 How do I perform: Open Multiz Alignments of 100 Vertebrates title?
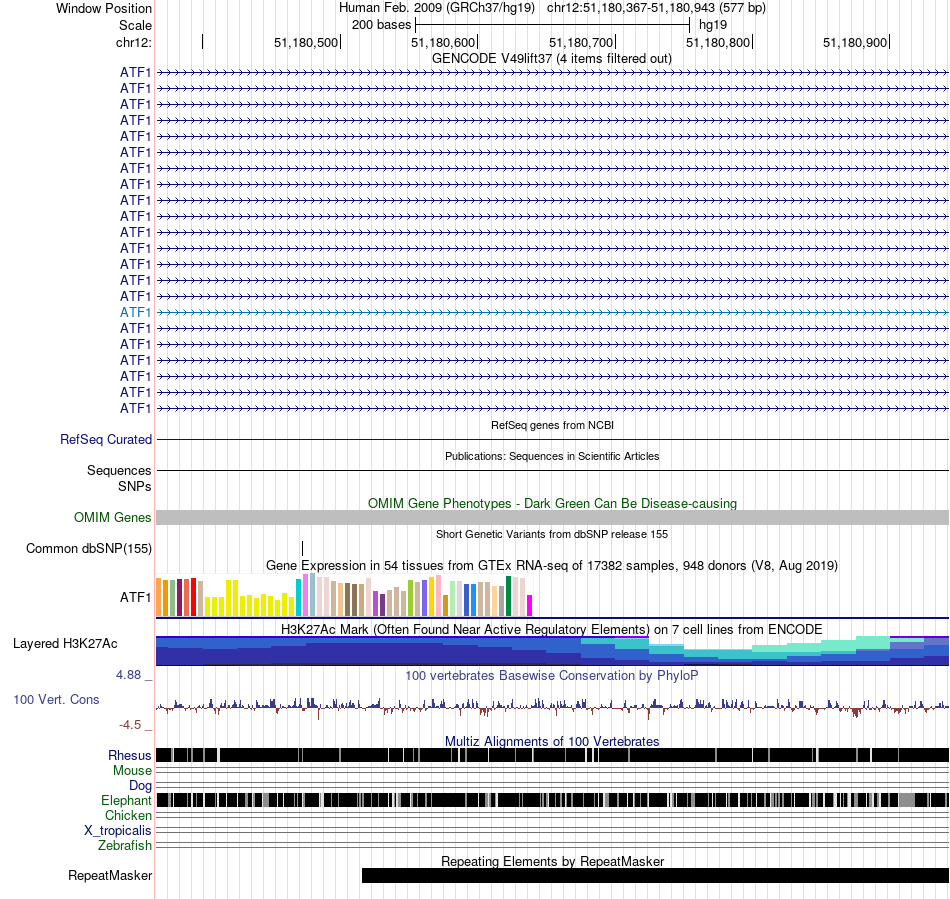[x=552, y=741]
